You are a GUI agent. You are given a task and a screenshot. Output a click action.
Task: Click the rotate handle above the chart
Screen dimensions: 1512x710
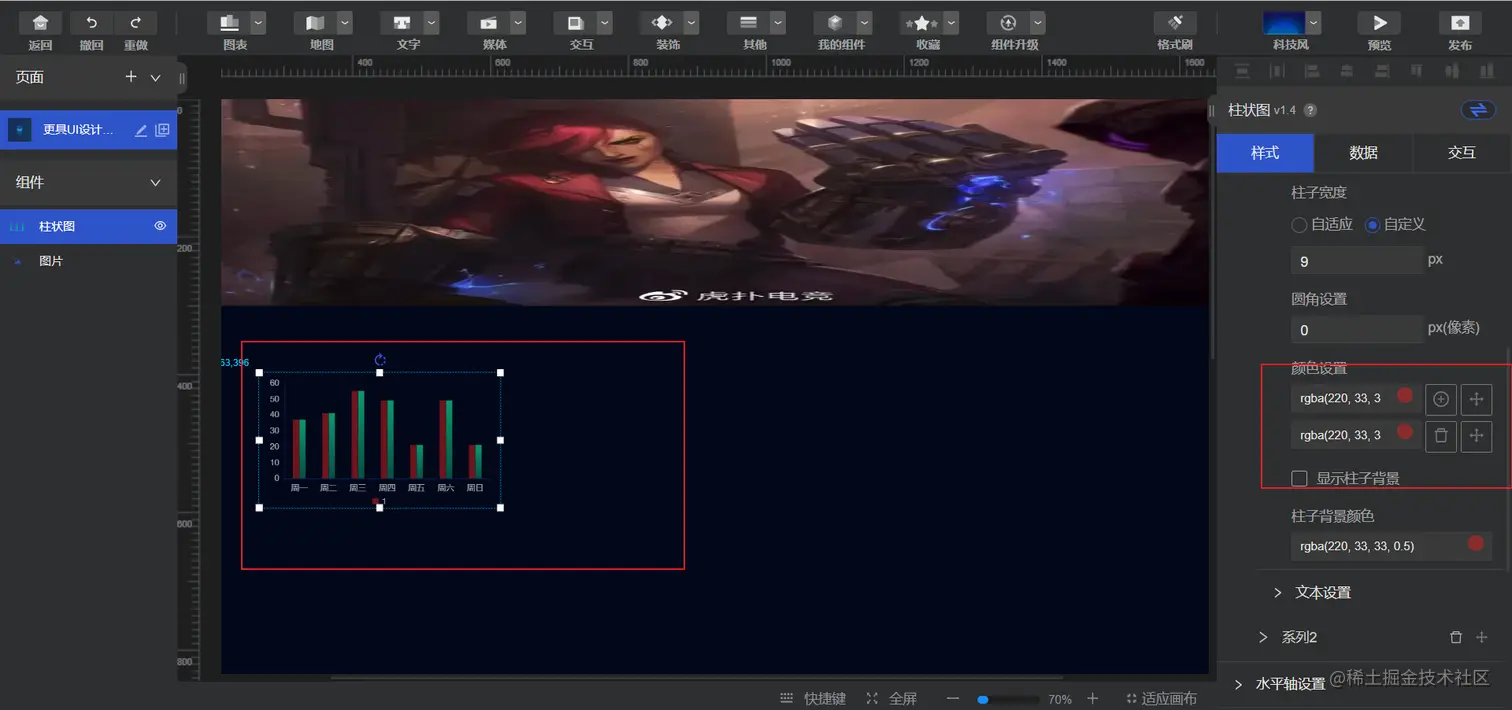(380, 360)
